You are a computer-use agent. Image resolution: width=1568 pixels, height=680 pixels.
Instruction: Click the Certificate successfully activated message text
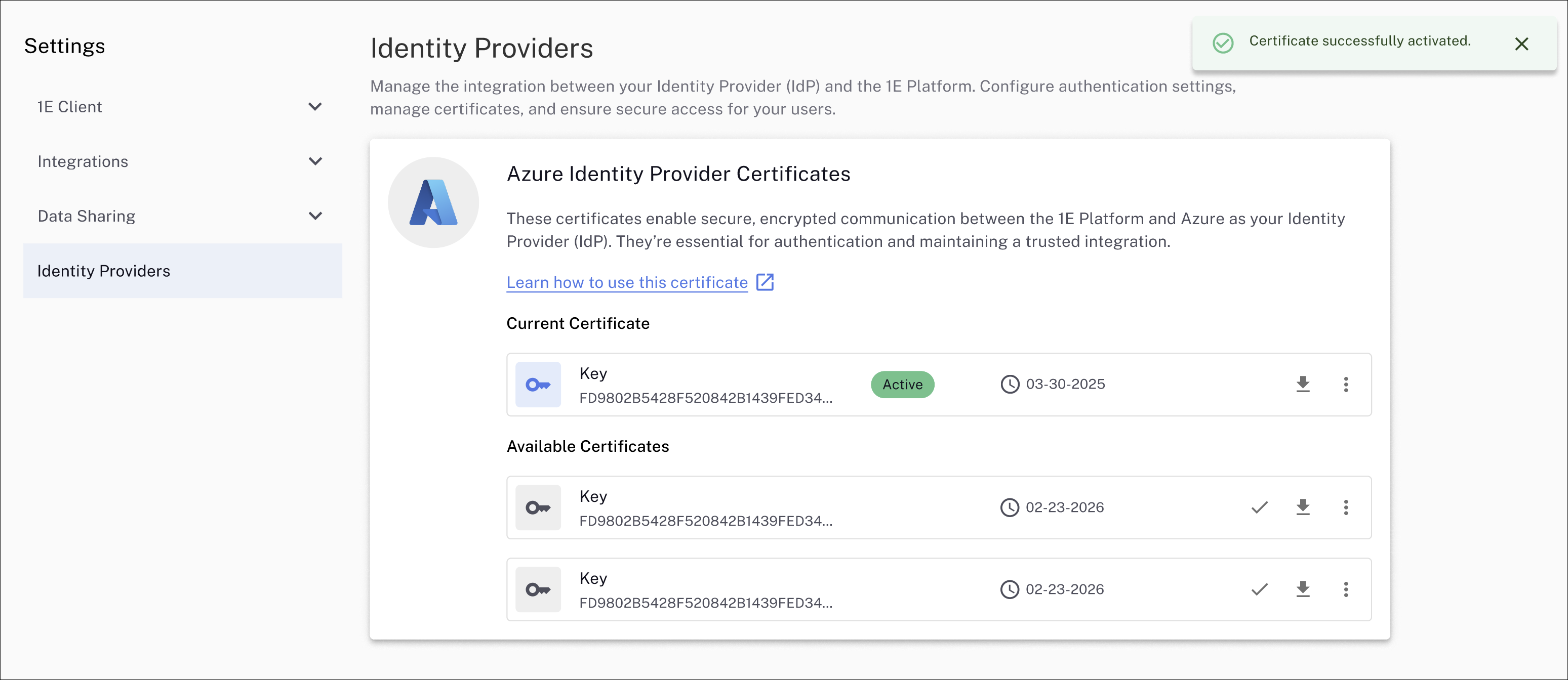click(1360, 41)
